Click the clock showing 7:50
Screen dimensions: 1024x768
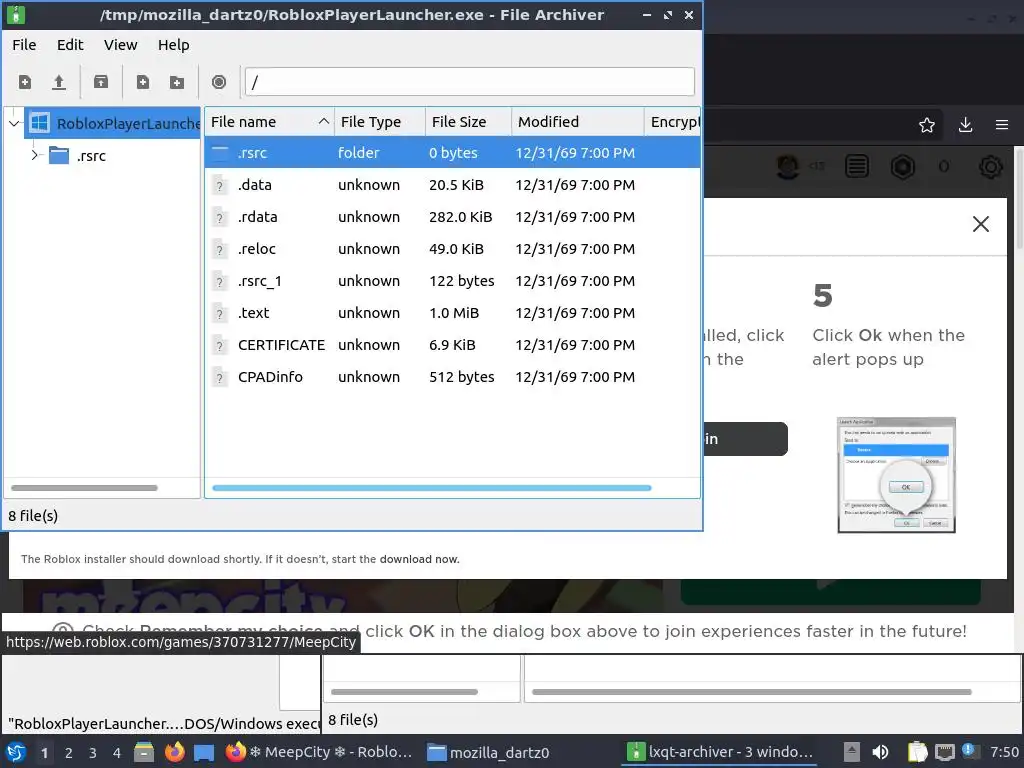tap(1004, 752)
